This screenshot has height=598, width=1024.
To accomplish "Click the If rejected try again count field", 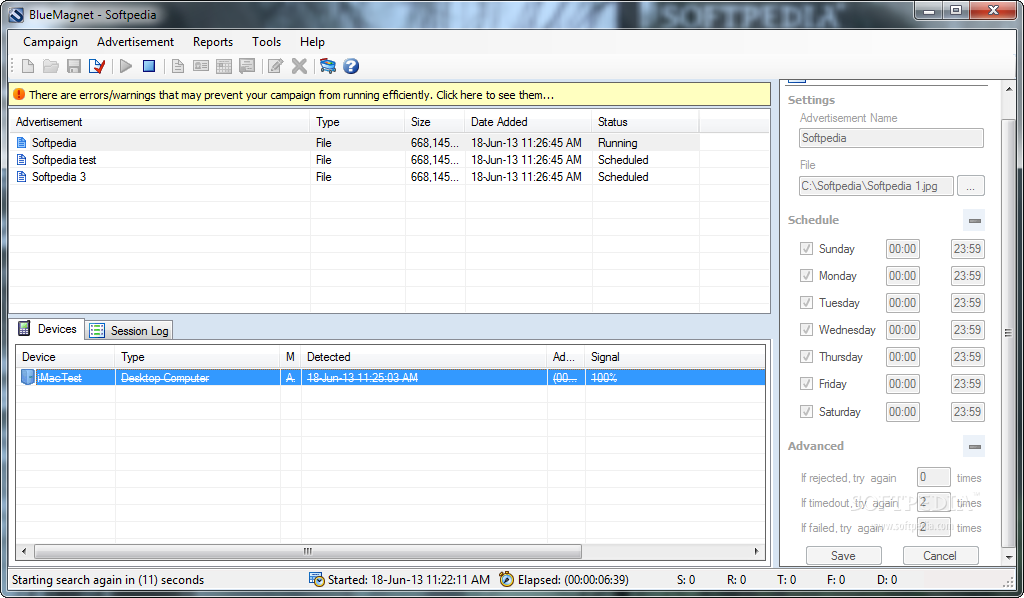I will 933,477.
